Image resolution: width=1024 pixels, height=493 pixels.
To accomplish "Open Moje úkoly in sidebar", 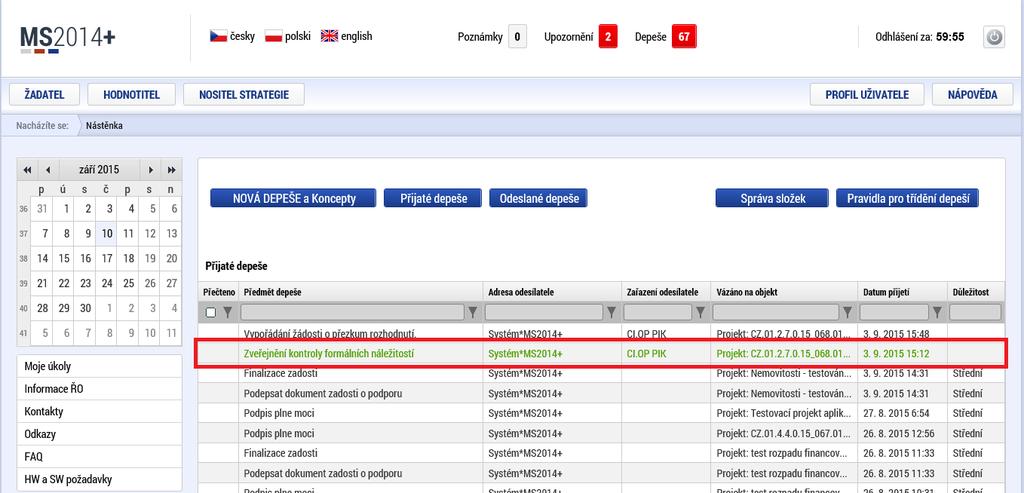I will [x=99, y=366].
